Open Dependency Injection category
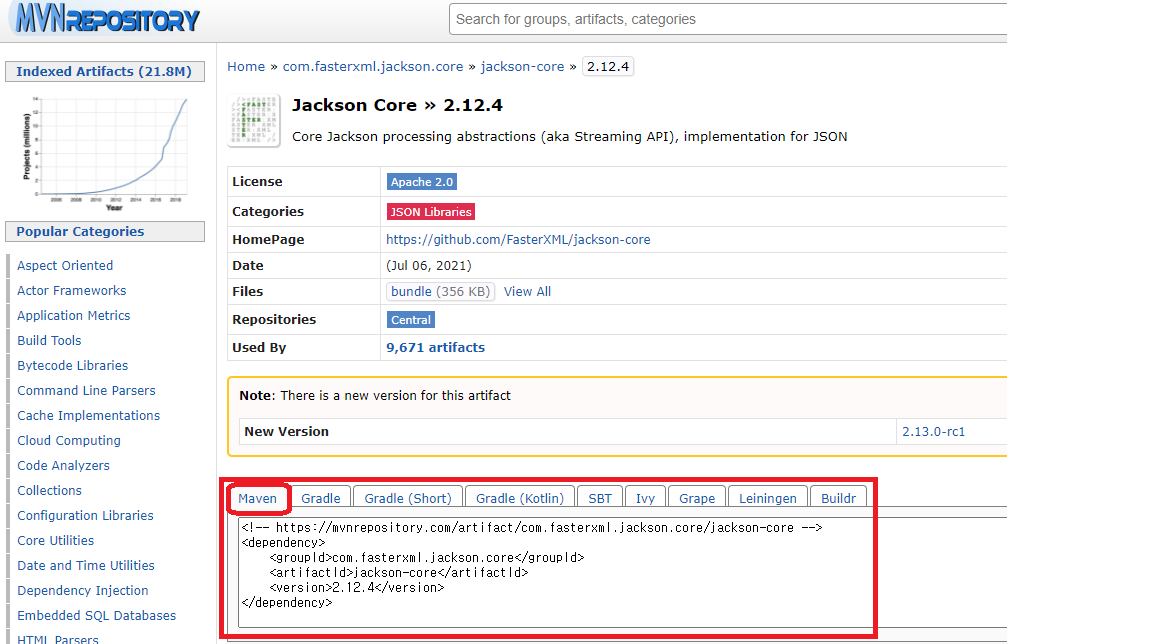The width and height of the screenshot is (1151, 644). (x=83, y=590)
